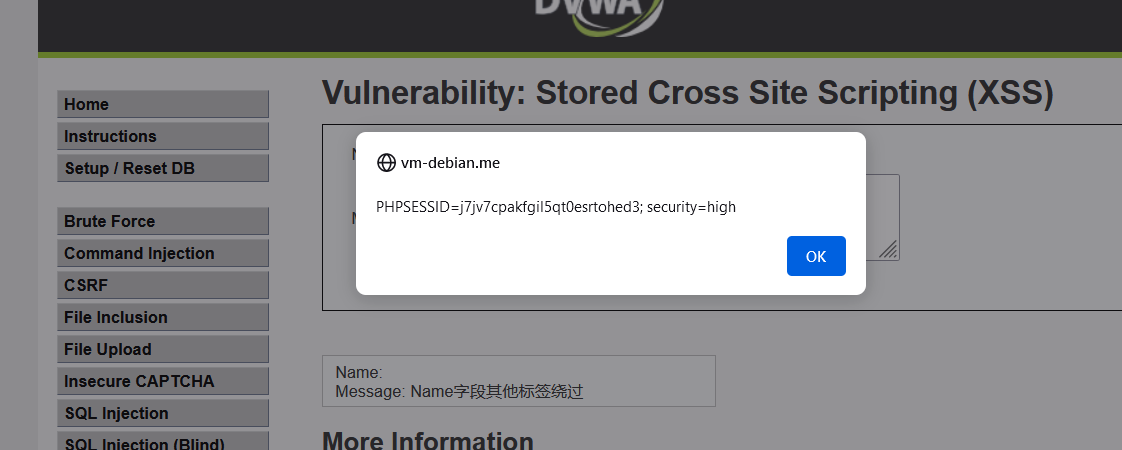Click the message textarea resize handle
This screenshot has height=450, width=1122.
coord(888,250)
